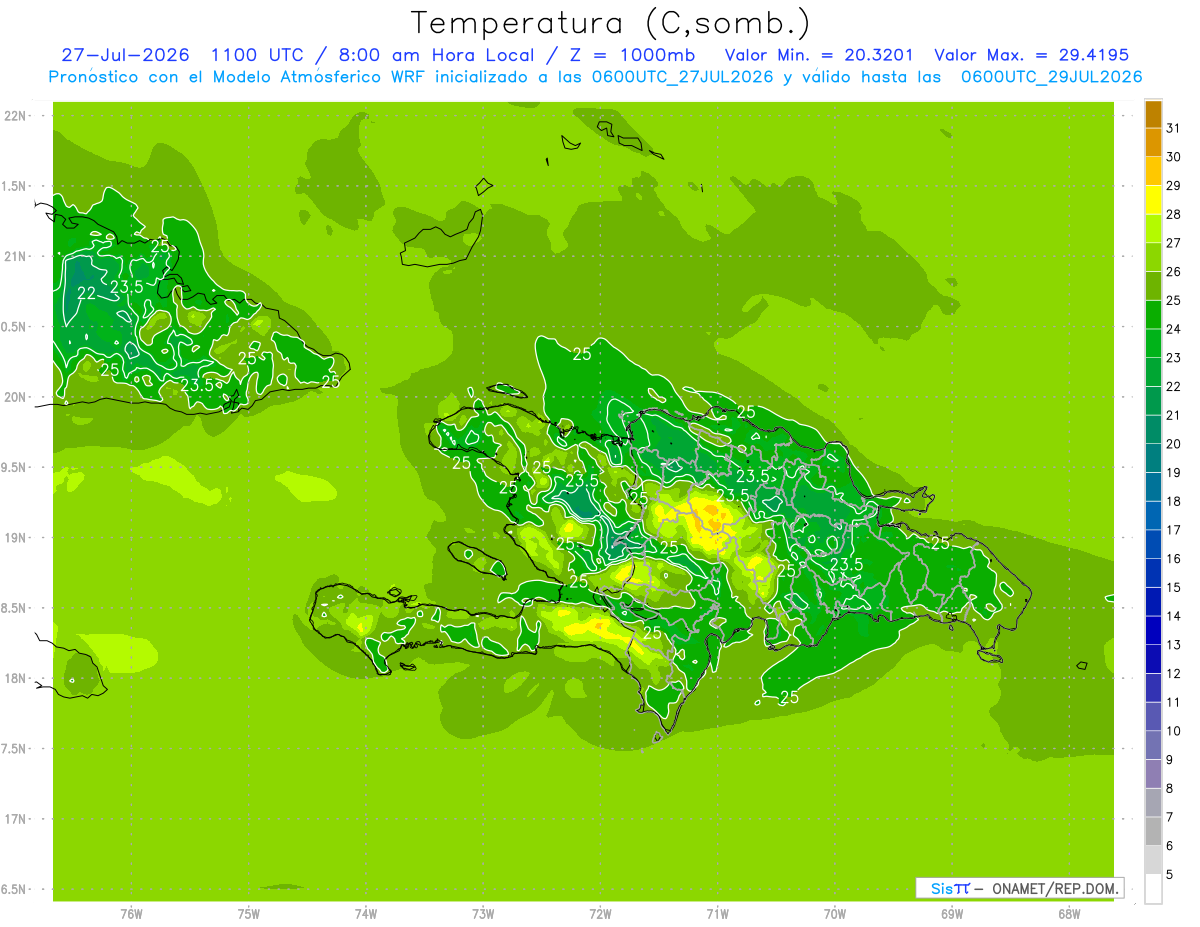Click the "74W" longitude axis label
The height and width of the screenshot is (927, 1200).
[366, 914]
